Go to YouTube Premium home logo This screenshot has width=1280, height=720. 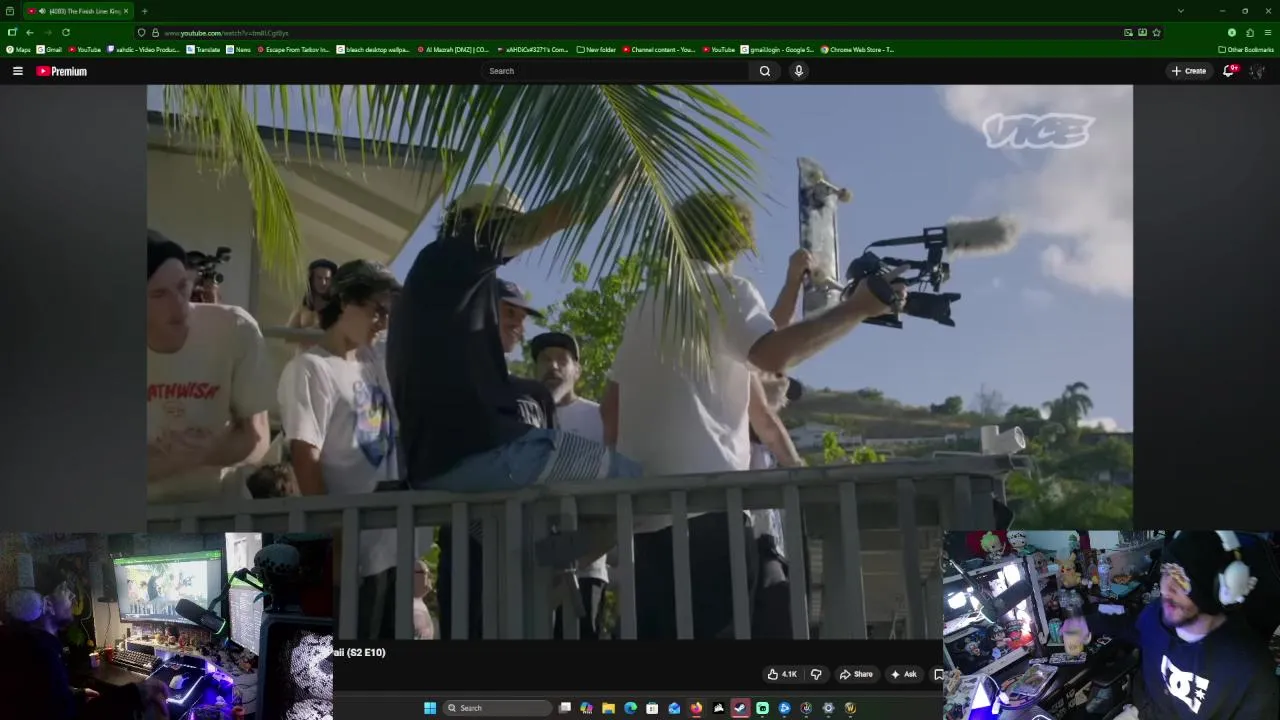(62, 71)
